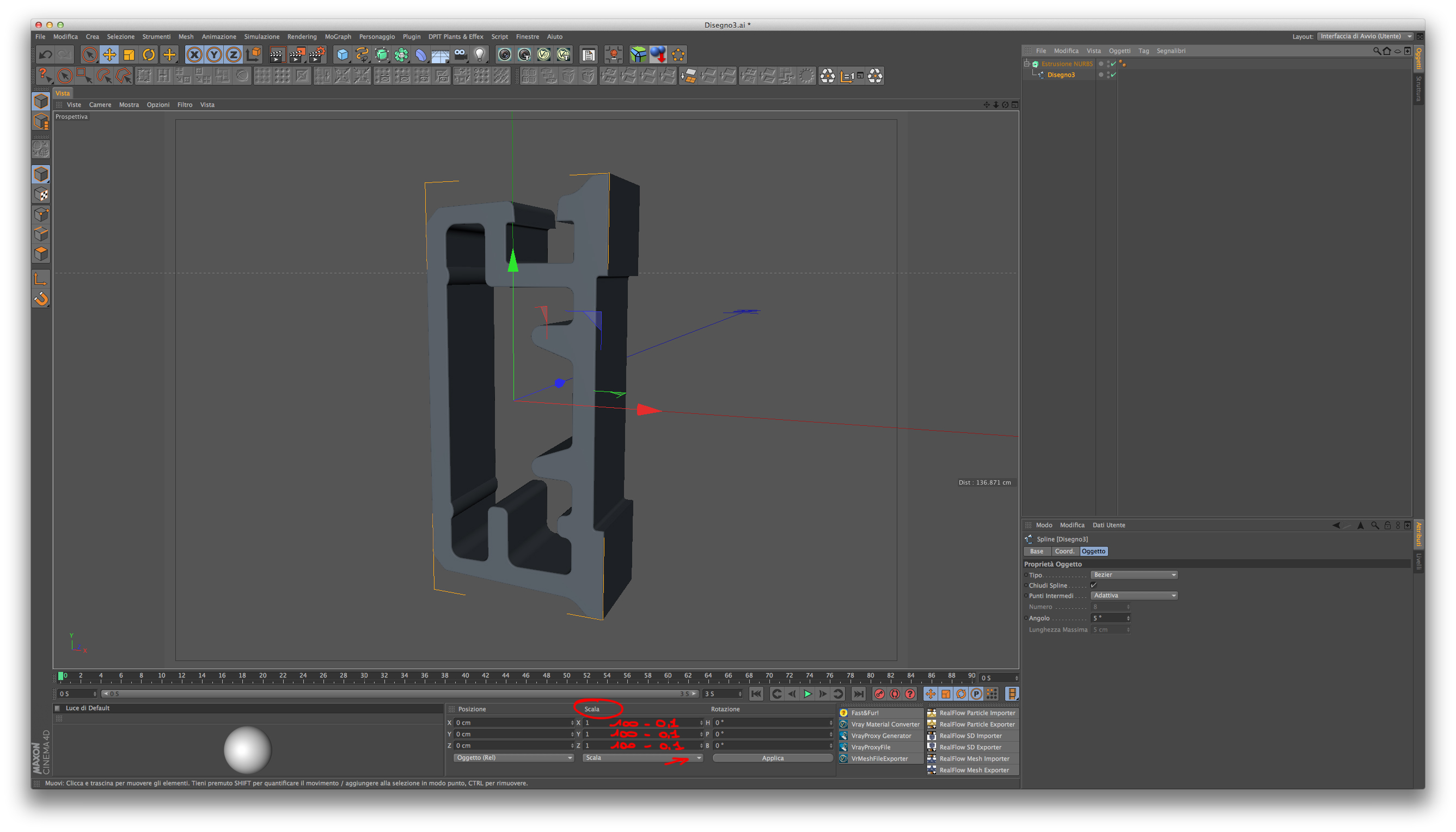Open the MoGraph menu
This screenshot has width=1456, height=832.
click(338, 36)
